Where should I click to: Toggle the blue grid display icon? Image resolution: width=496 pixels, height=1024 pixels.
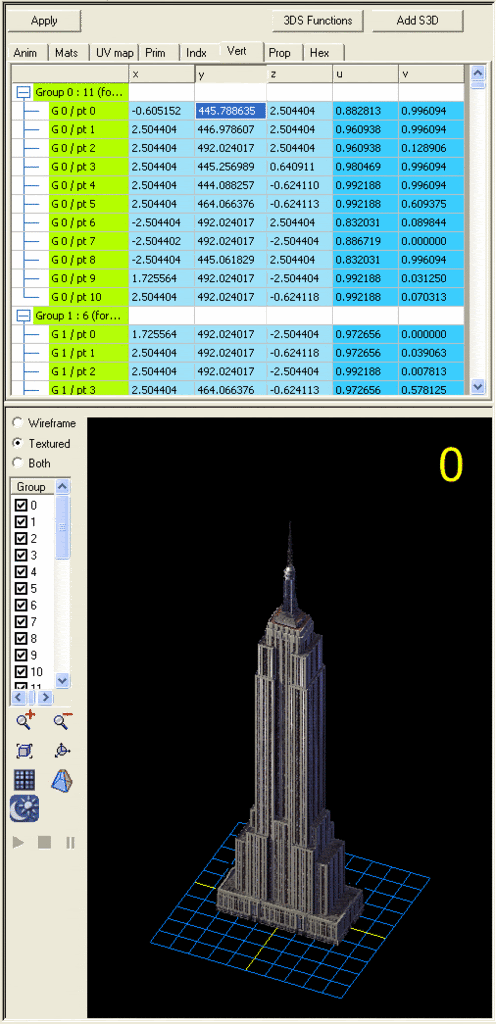point(25,780)
